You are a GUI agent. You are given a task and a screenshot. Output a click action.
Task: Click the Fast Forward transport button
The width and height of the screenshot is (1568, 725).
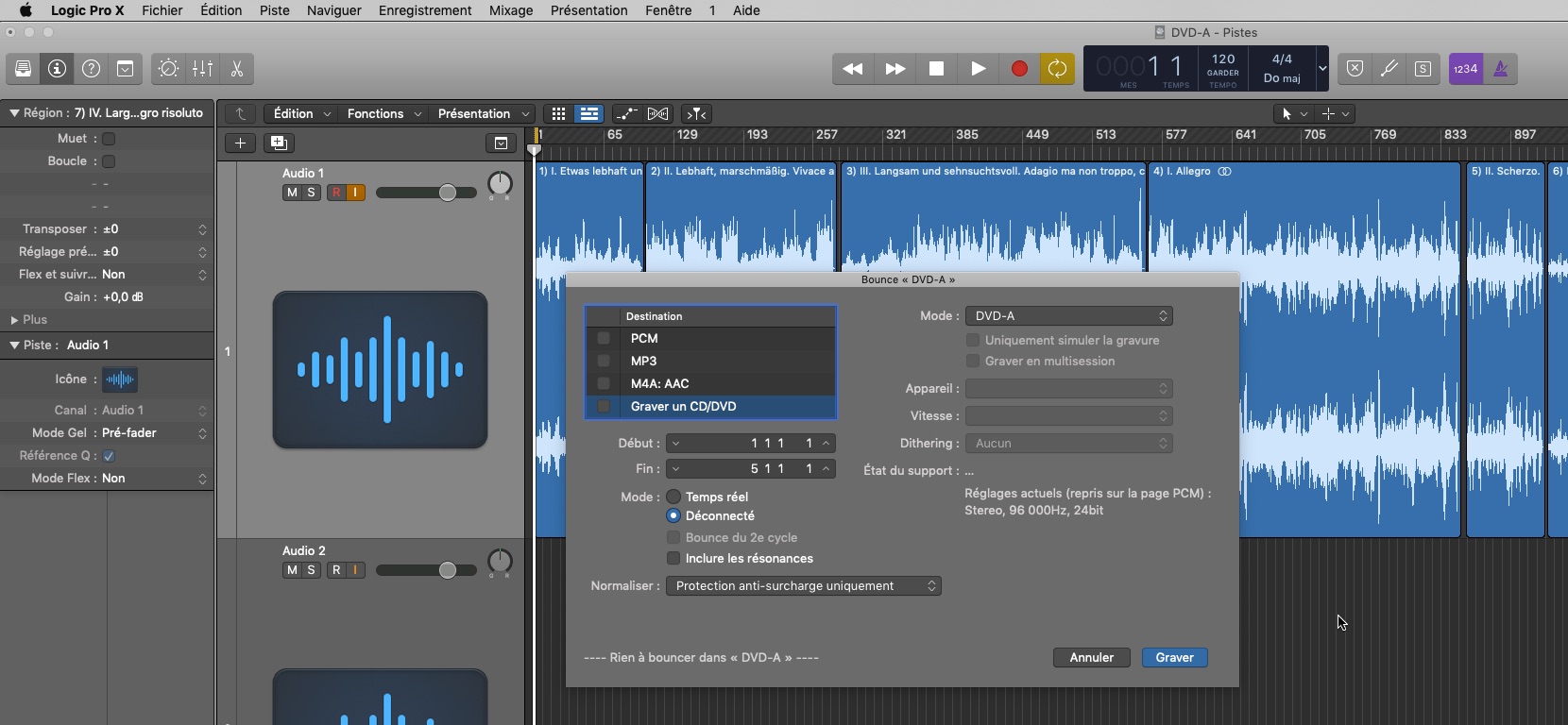pos(895,69)
